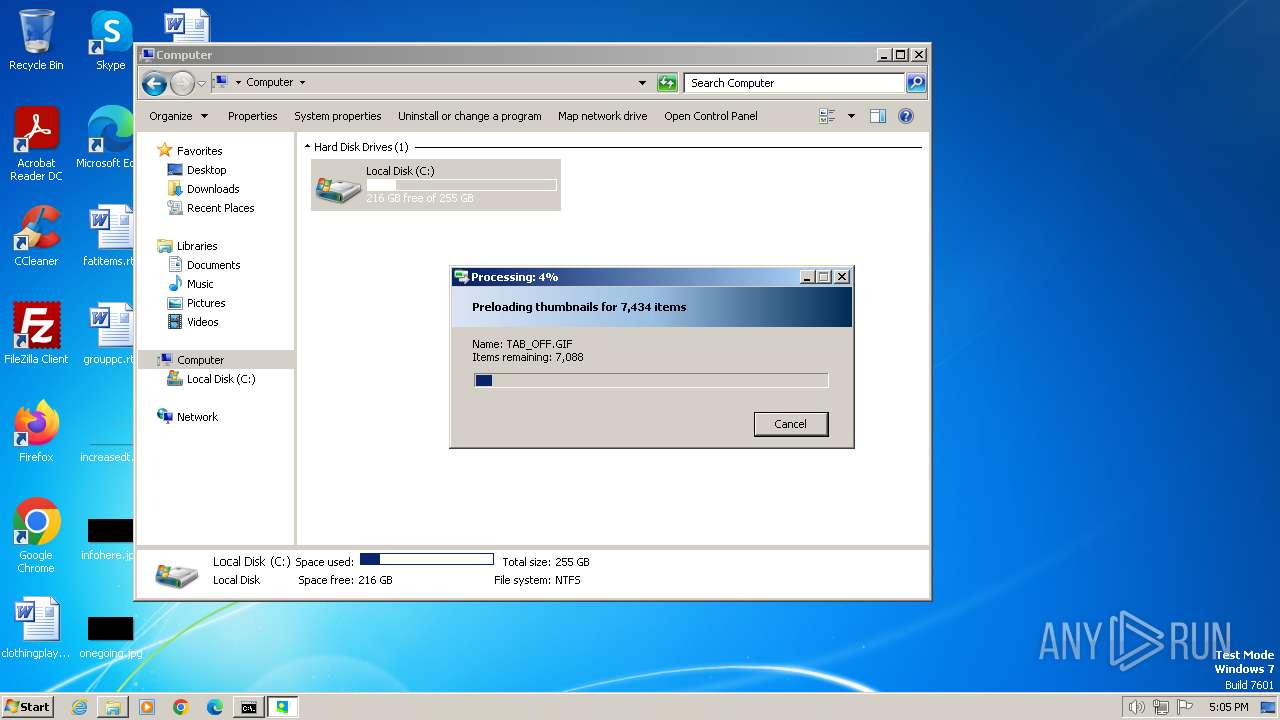Image resolution: width=1280 pixels, height=720 pixels.
Task: Select Network in navigation pane
Action: tap(197, 417)
